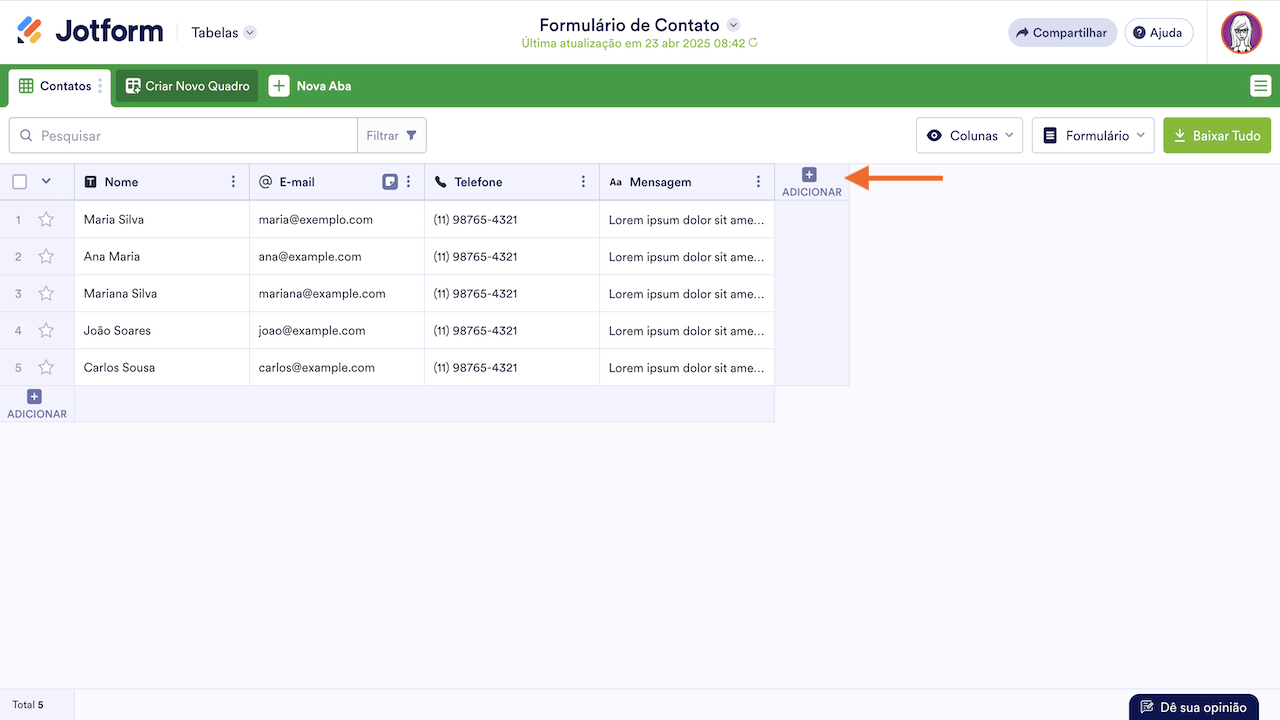
Task: Click the ana@example.com email cell
Action: [x=337, y=256]
